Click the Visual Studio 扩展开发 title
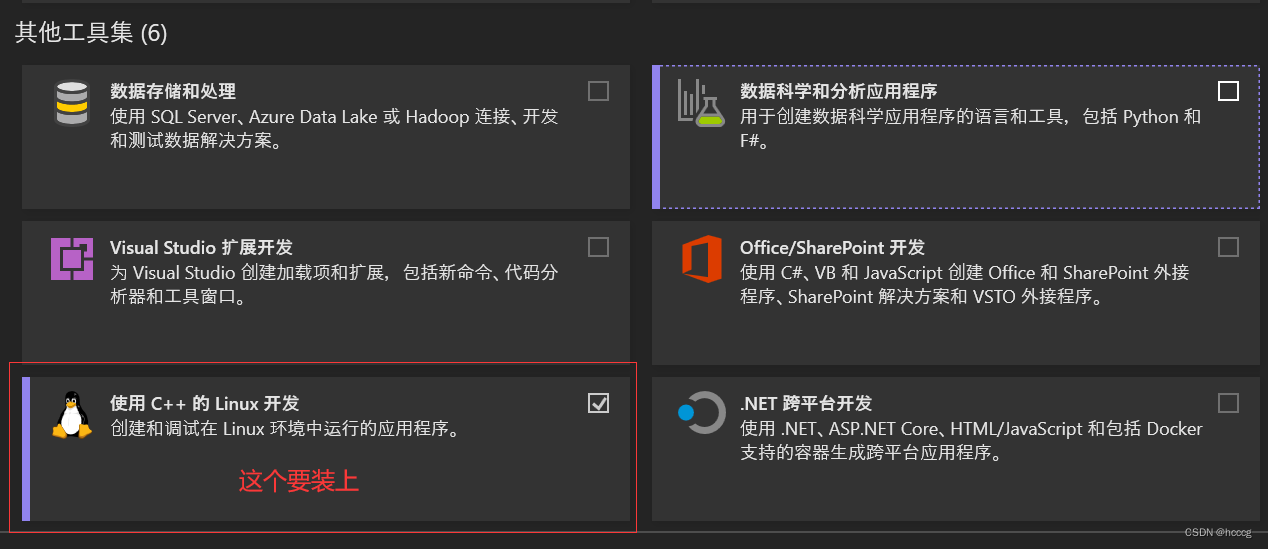The height and width of the screenshot is (549, 1268). [201, 248]
